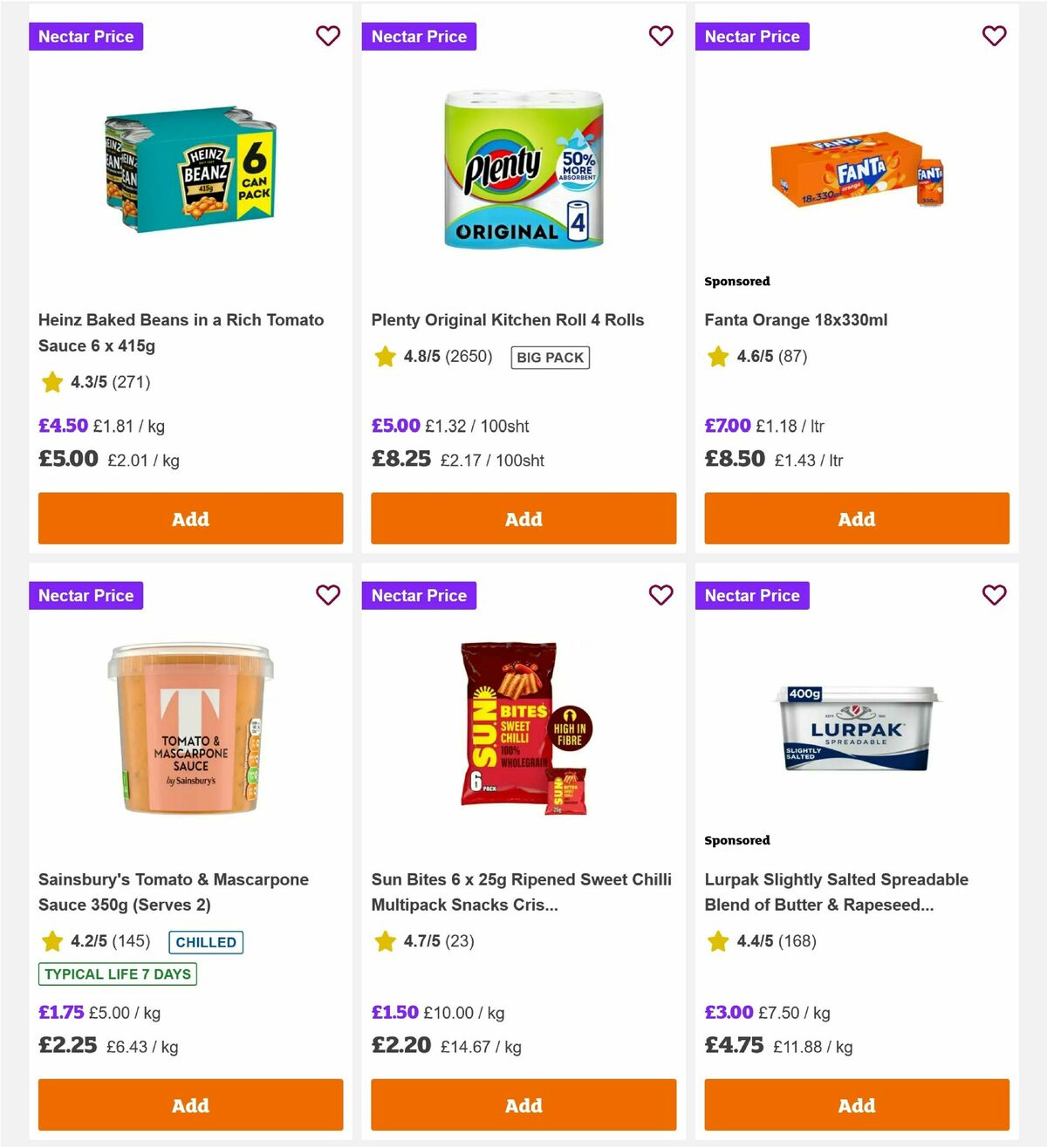Click the heart icon on Lurpak Spreadable
This screenshot has height=1148, width=1047.
point(995,595)
